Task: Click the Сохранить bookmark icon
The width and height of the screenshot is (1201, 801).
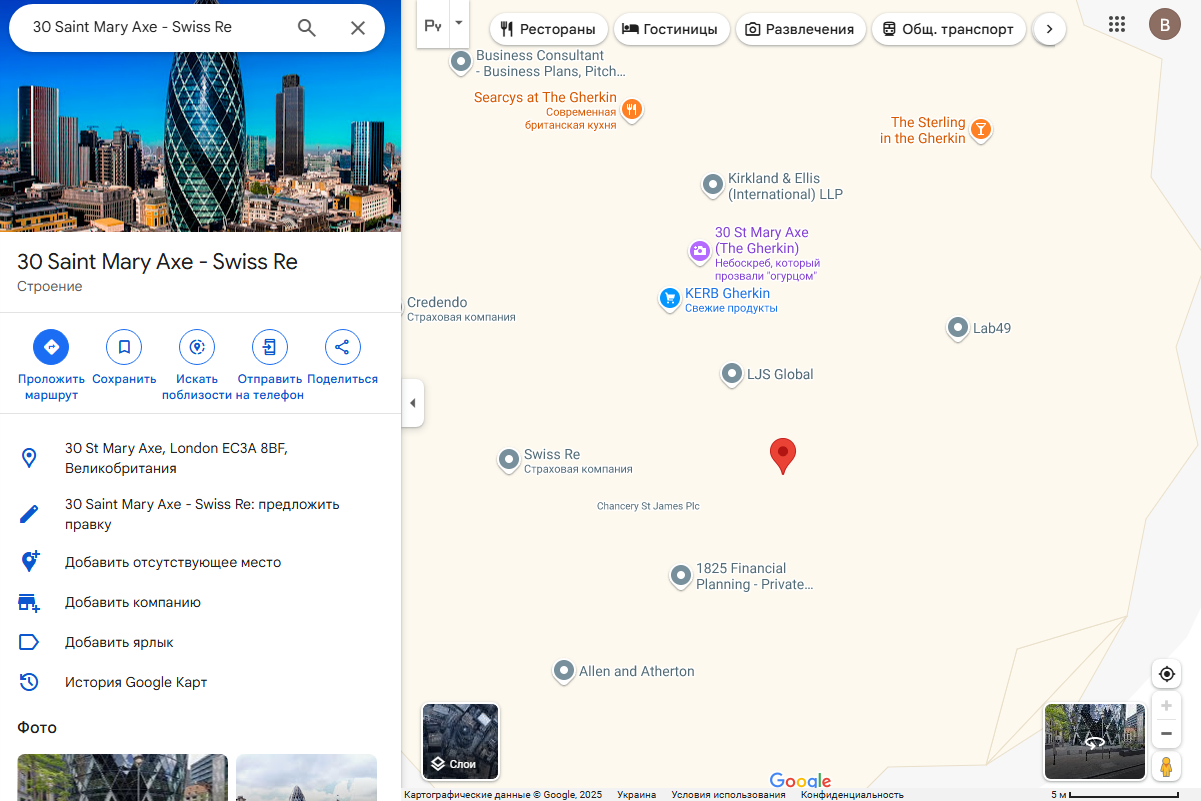Action: pos(124,347)
